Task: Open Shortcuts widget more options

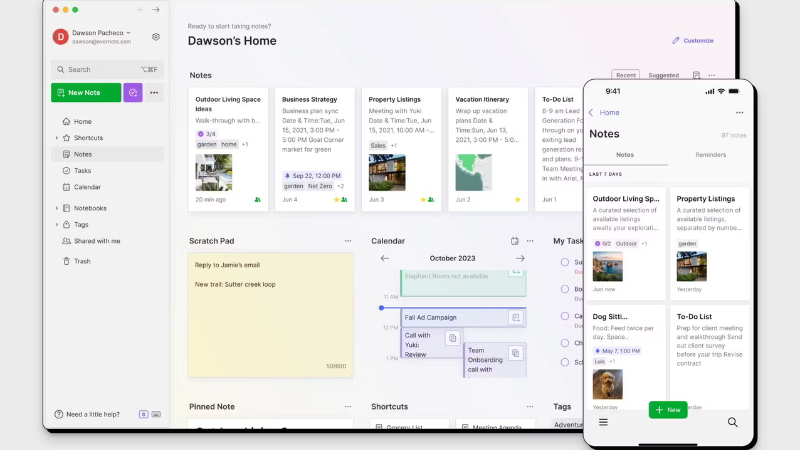Action: 530,407
